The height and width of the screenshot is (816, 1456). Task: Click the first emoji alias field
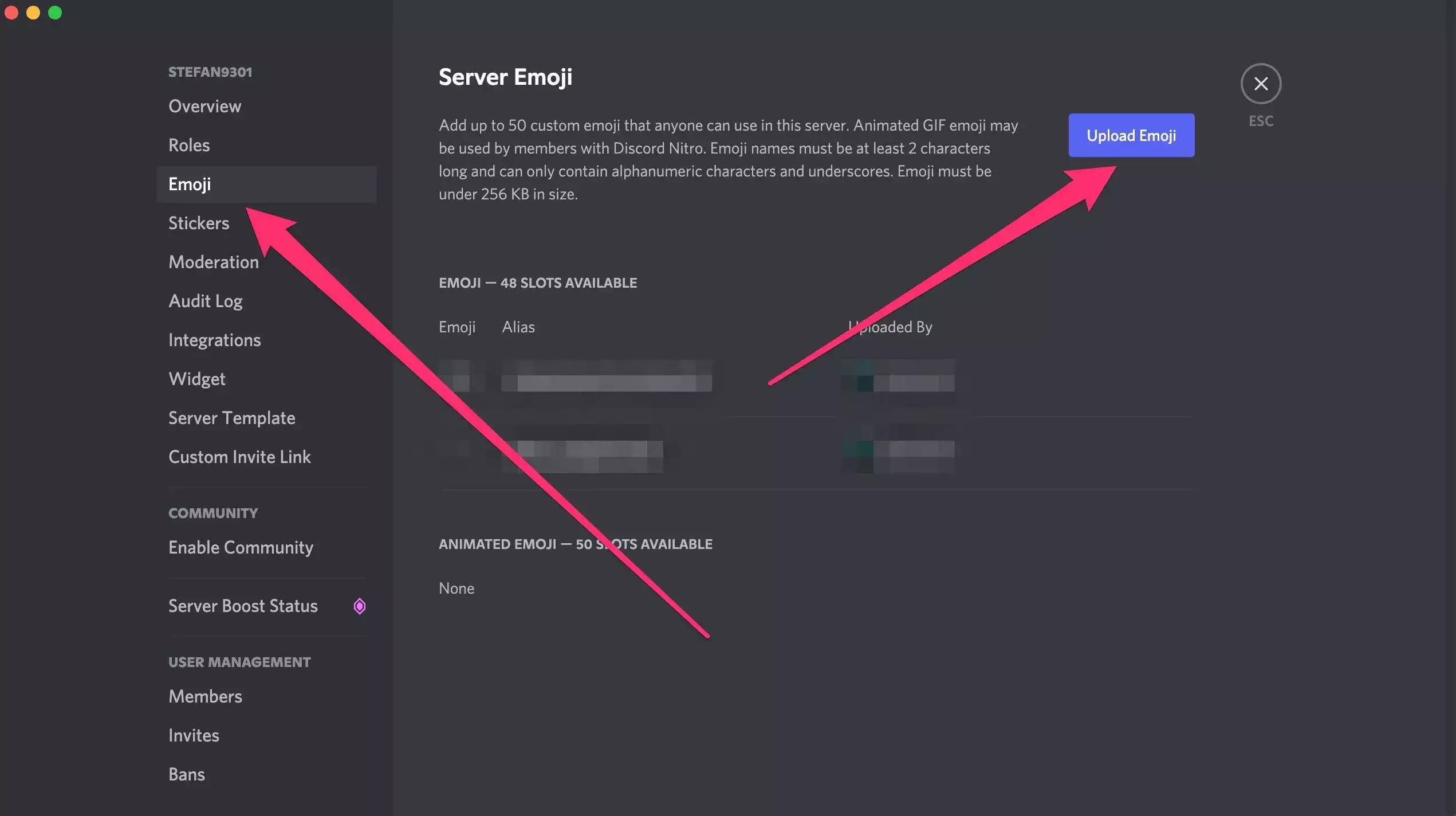tap(606, 377)
